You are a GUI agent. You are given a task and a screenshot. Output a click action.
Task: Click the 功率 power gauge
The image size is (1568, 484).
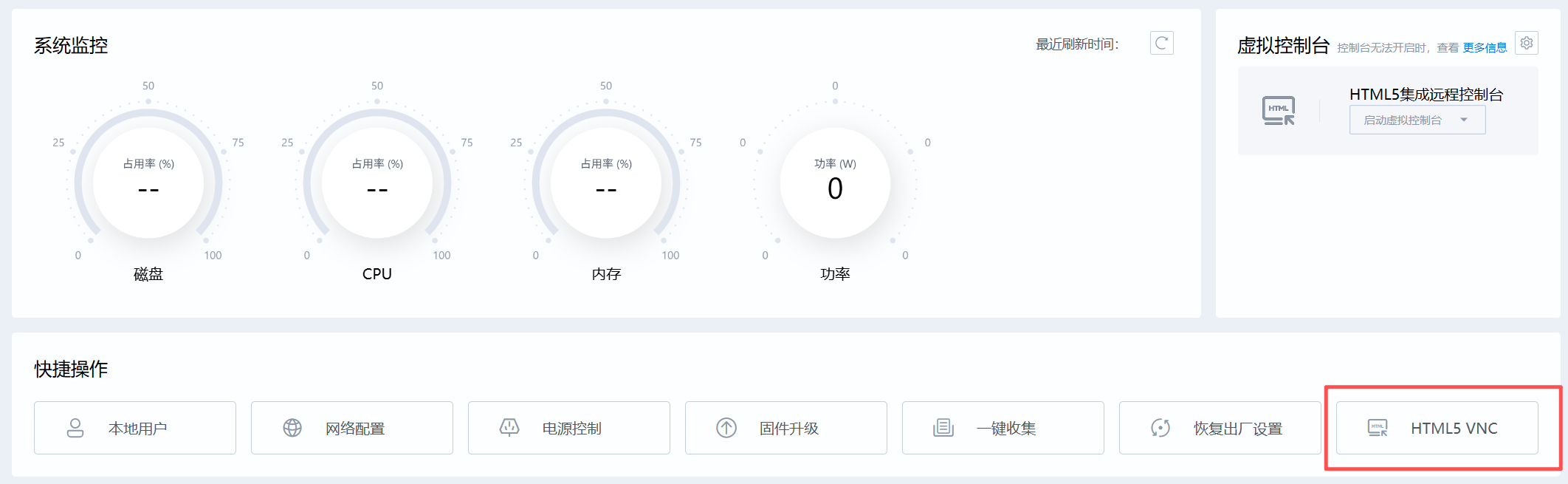[835, 183]
